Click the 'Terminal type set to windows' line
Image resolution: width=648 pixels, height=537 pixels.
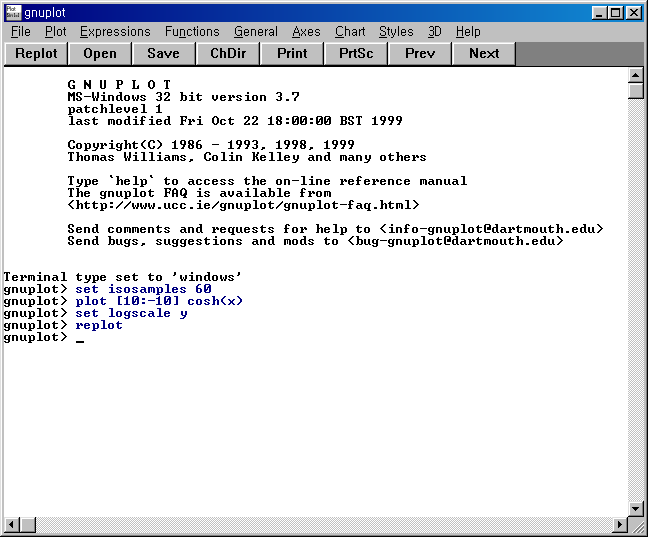click(122, 277)
